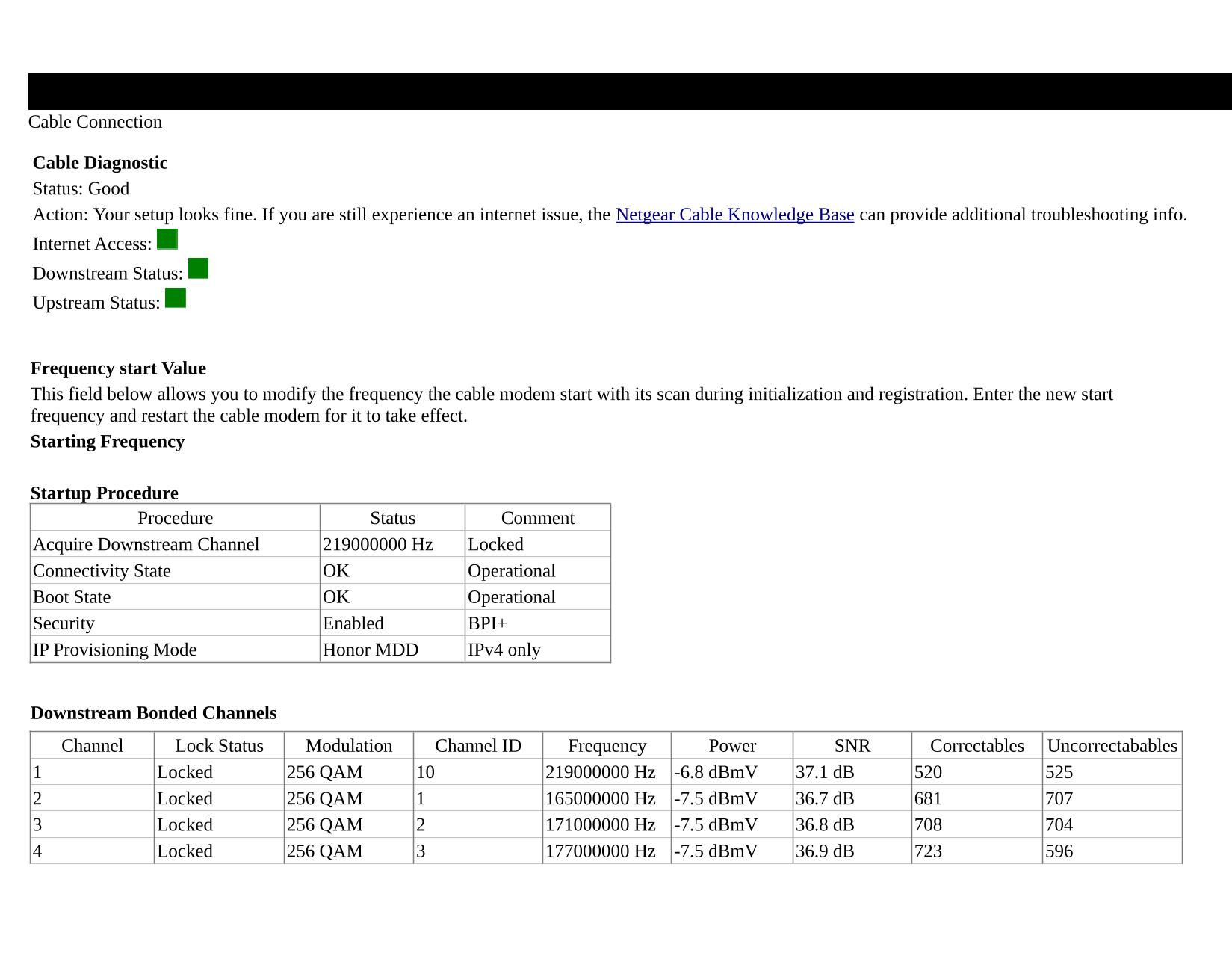Click correctables value '723'
Viewport: 1232px width, 953px height.
977,851
